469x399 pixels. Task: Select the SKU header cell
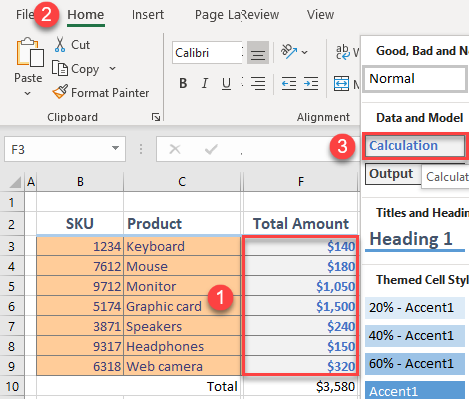click(80, 224)
